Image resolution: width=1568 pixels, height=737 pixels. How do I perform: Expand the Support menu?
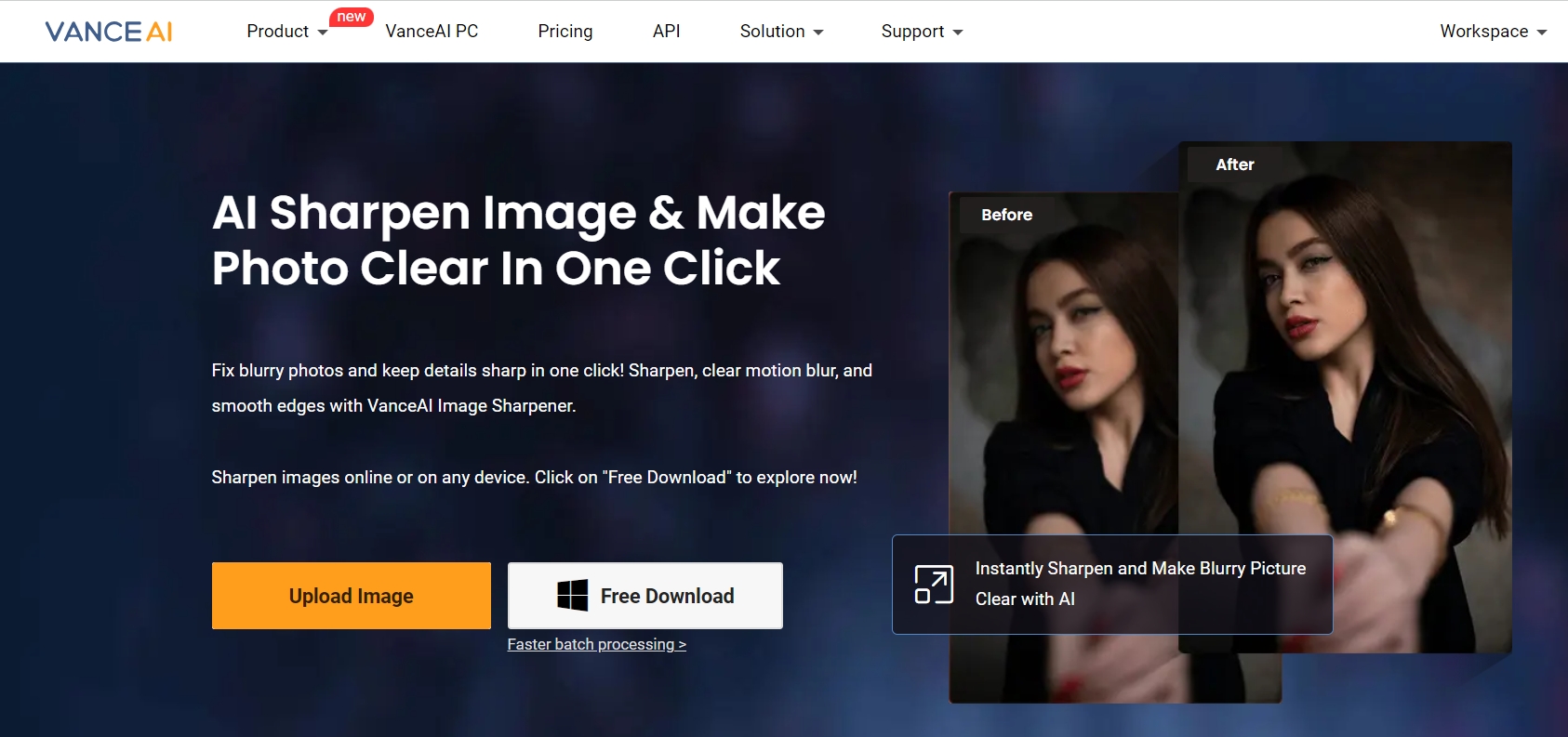coord(922,32)
